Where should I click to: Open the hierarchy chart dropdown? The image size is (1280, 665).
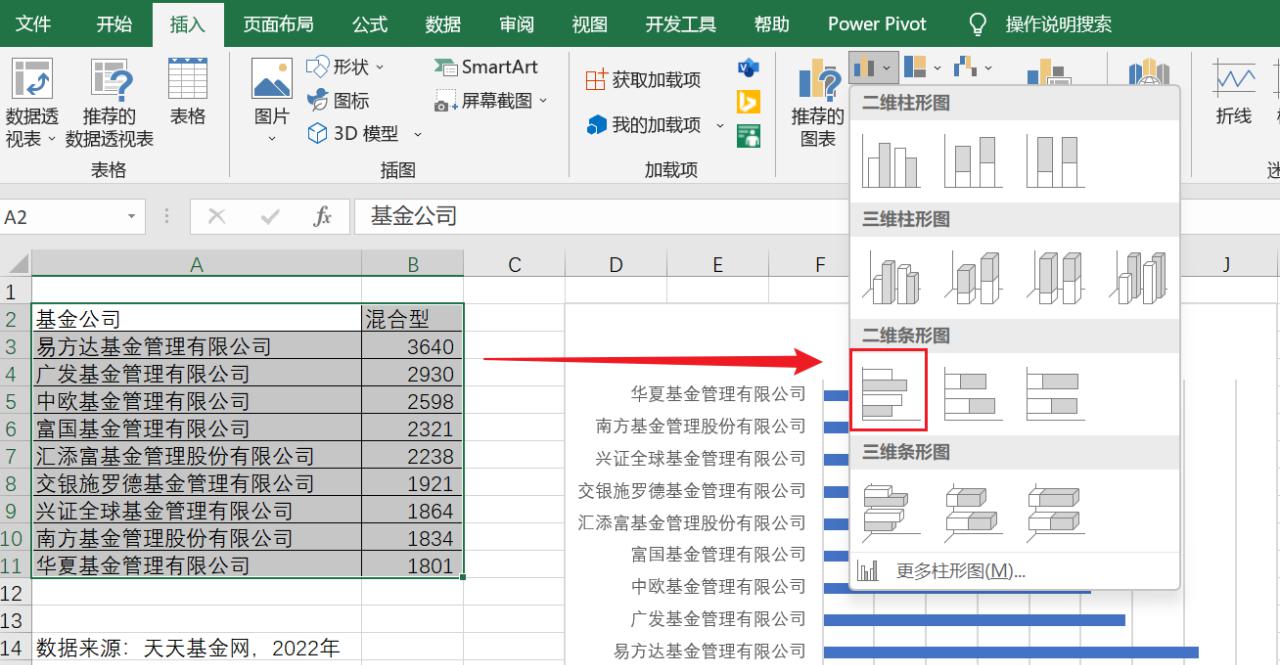click(923, 68)
